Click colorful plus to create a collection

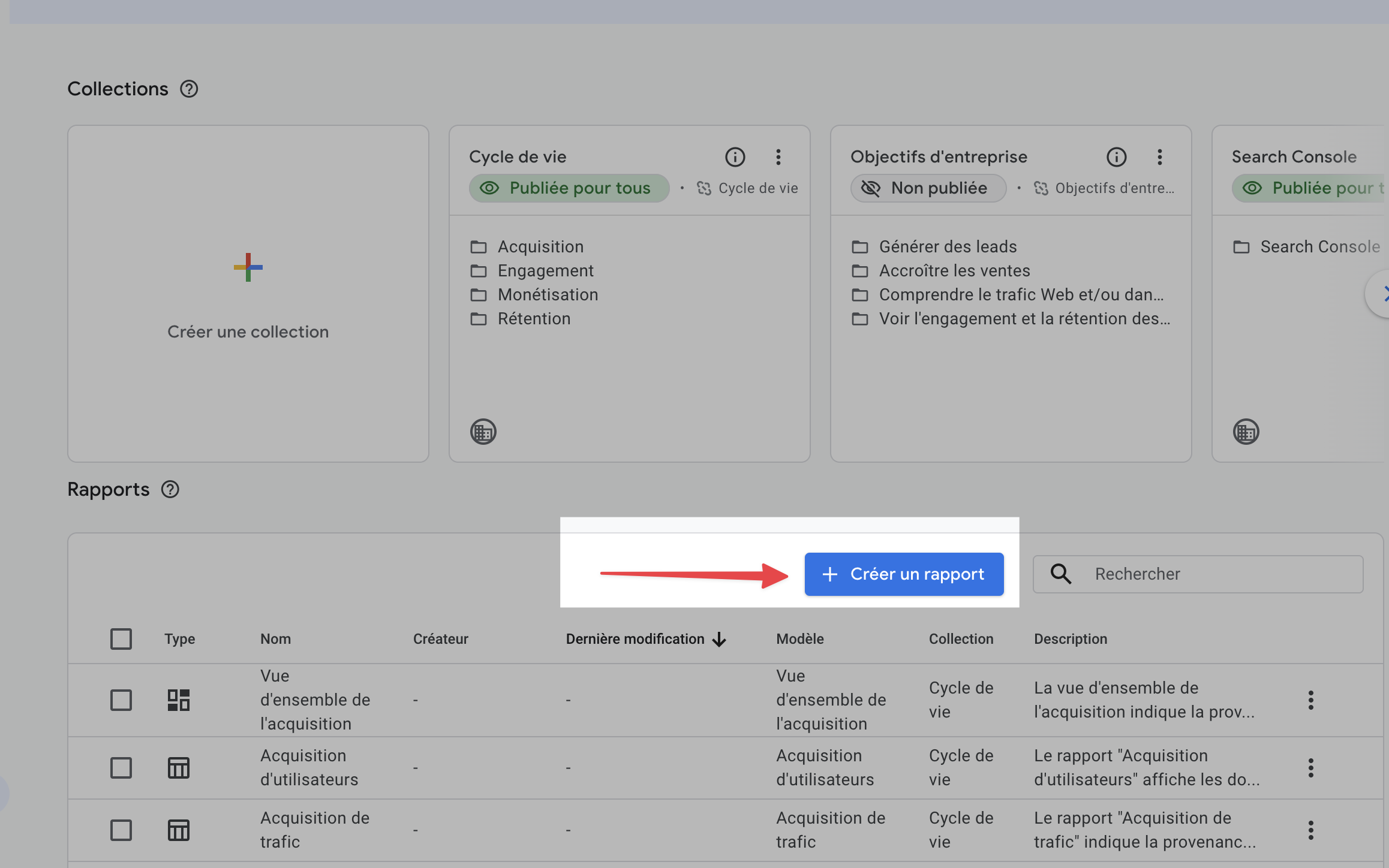[248, 267]
